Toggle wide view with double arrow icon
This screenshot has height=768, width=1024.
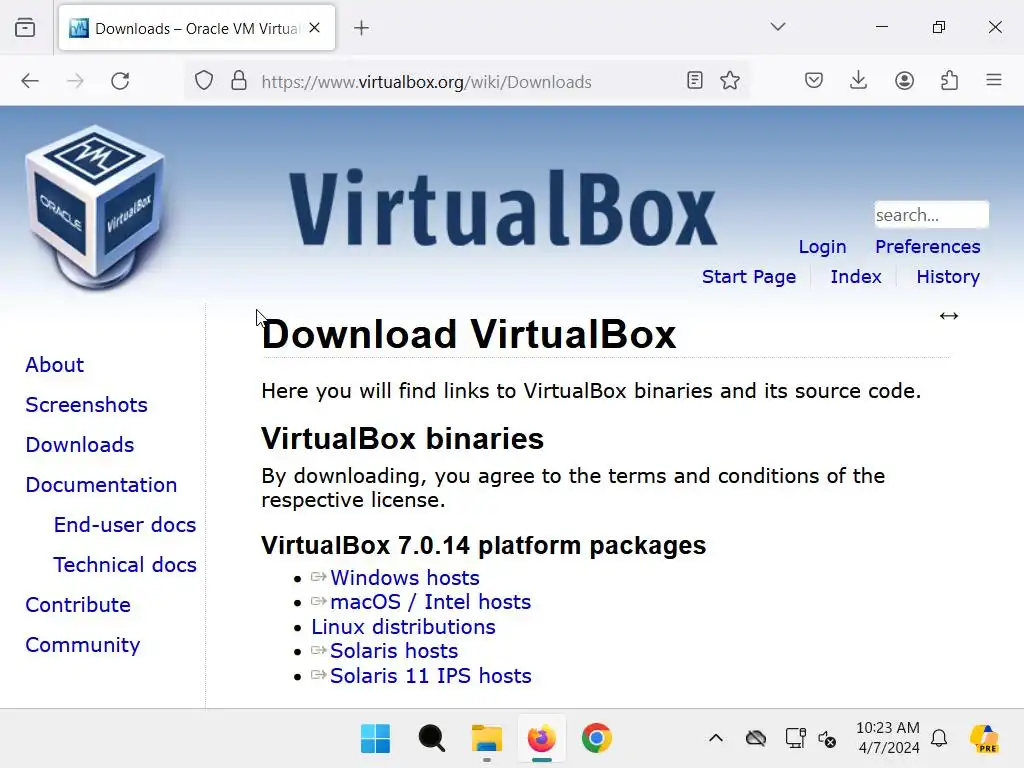[948, 316]
